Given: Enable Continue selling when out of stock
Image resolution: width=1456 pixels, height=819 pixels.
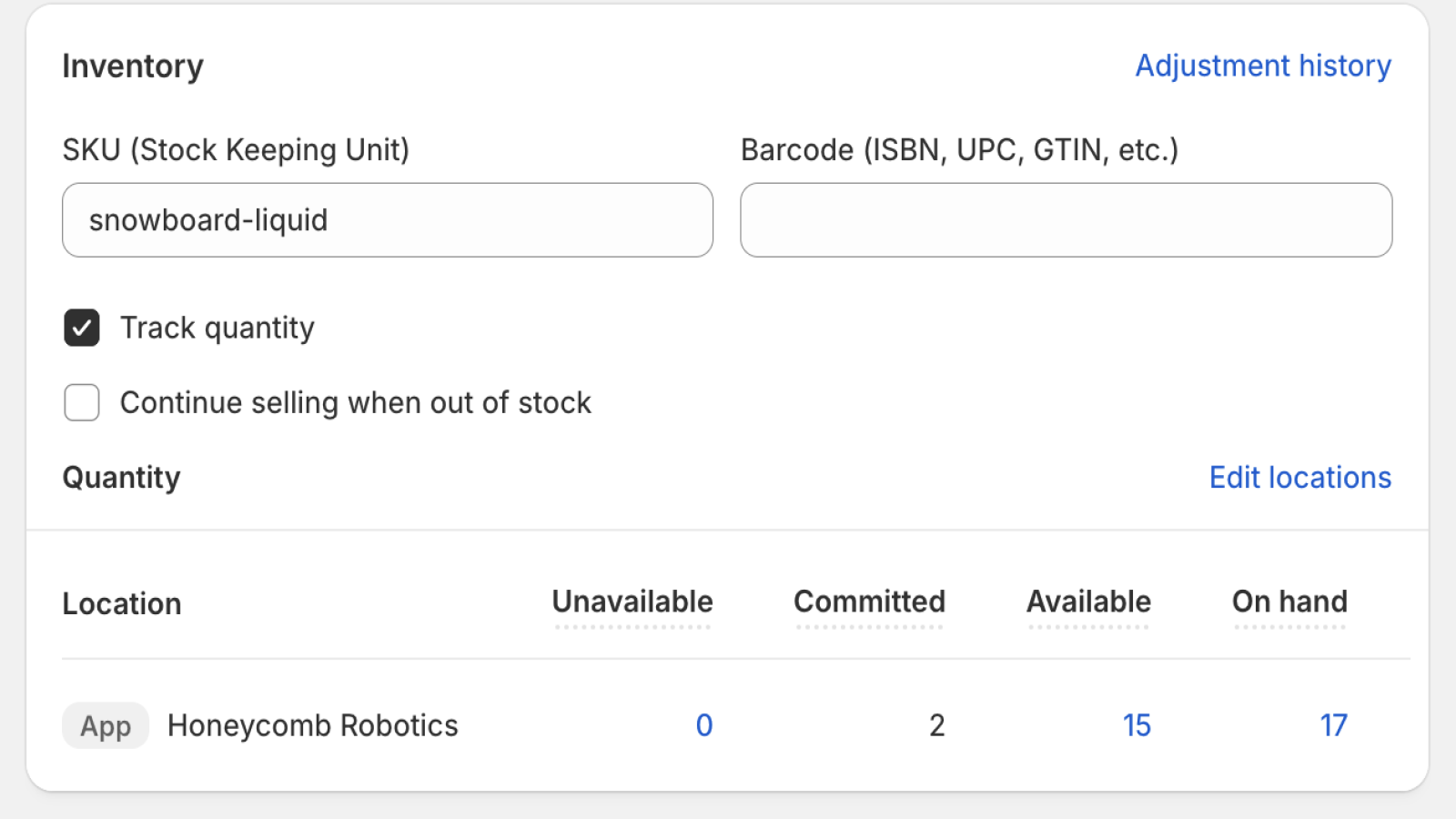Looking at the screenshot, I should pos(81,402).
